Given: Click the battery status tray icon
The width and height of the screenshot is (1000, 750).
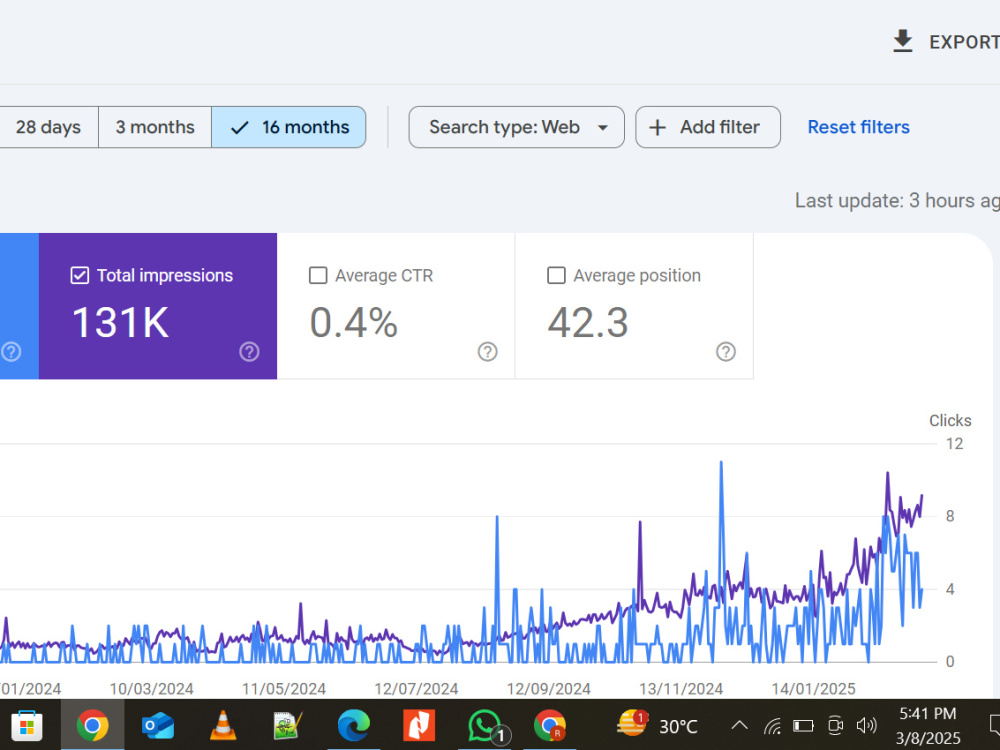Looking at the screenshot, I should (803, 726).
